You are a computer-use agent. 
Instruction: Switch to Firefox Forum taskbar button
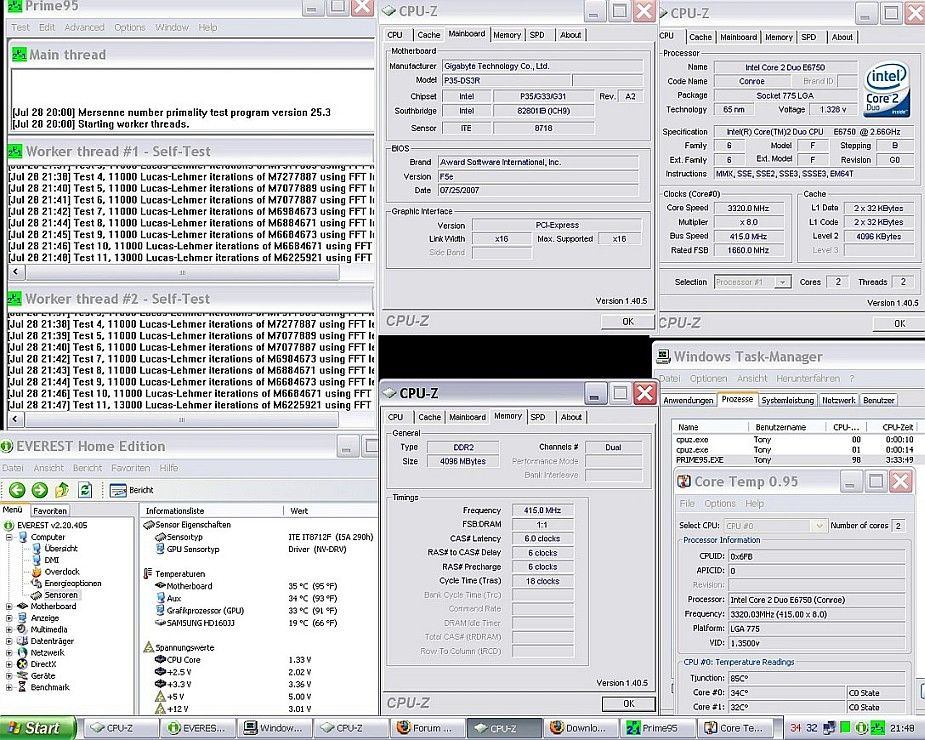(x=426, y=728)
